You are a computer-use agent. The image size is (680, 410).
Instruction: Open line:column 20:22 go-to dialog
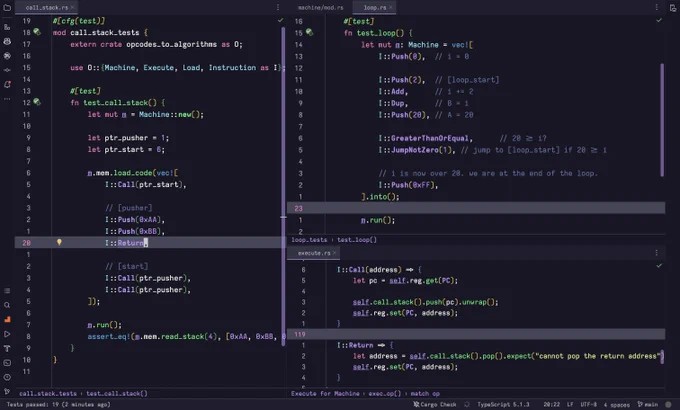click(551, 404)
